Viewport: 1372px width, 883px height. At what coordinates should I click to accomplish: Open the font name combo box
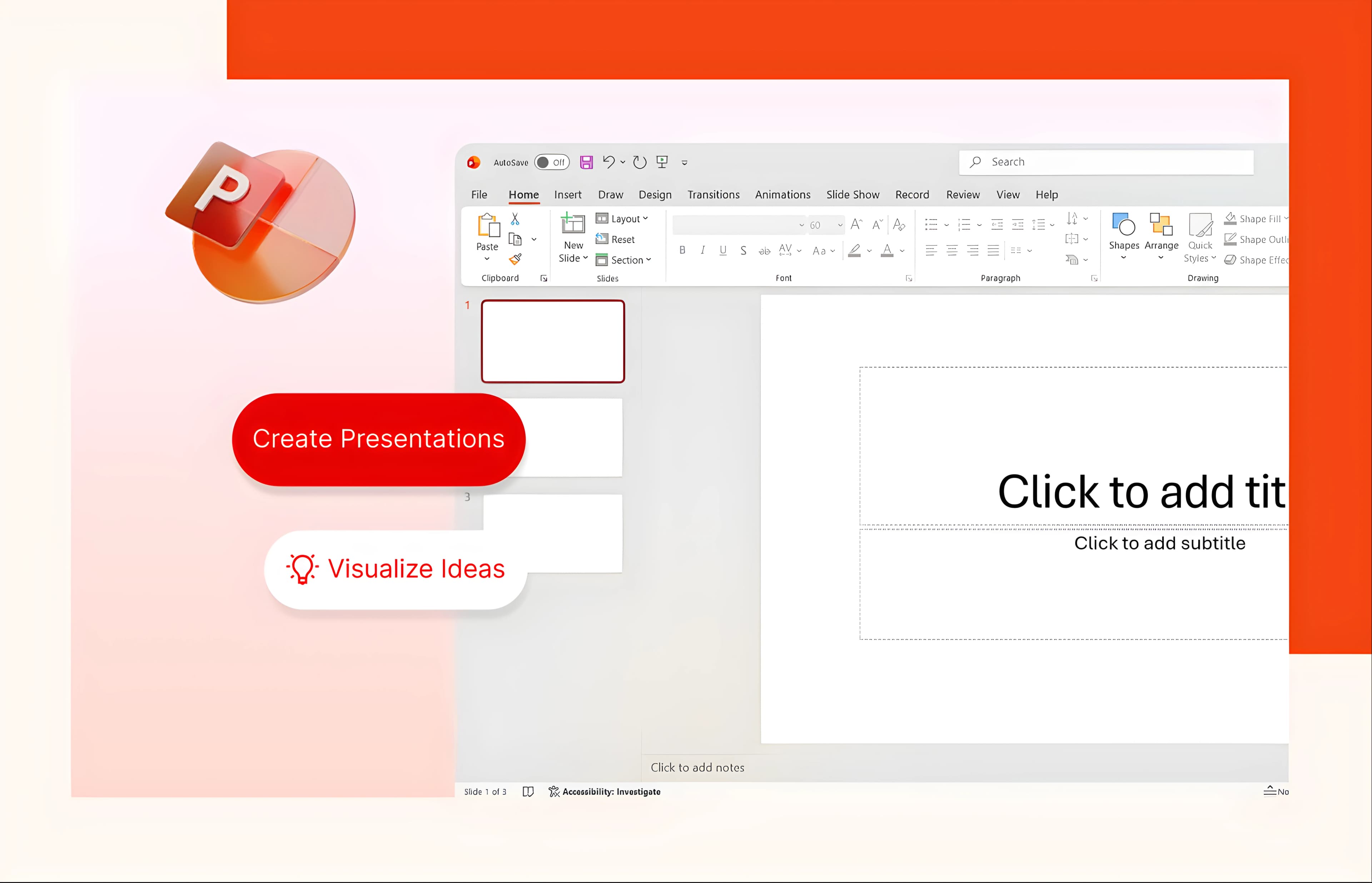739,225
